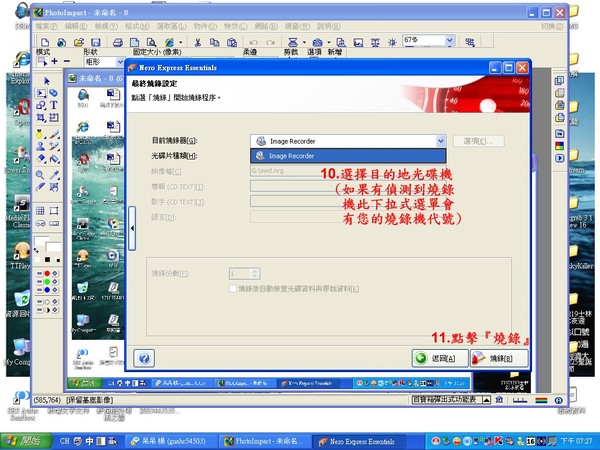Click the blue channel circle in toolbox
600x450 pixels.
click(x=47, y=290)
